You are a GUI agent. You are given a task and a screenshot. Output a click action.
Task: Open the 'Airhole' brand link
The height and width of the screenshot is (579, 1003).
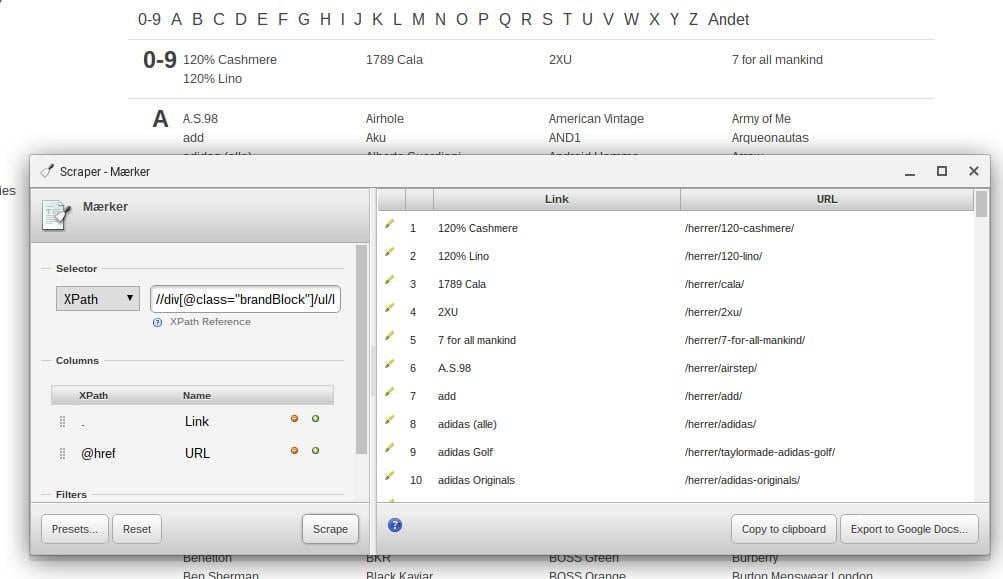(384, 118)
